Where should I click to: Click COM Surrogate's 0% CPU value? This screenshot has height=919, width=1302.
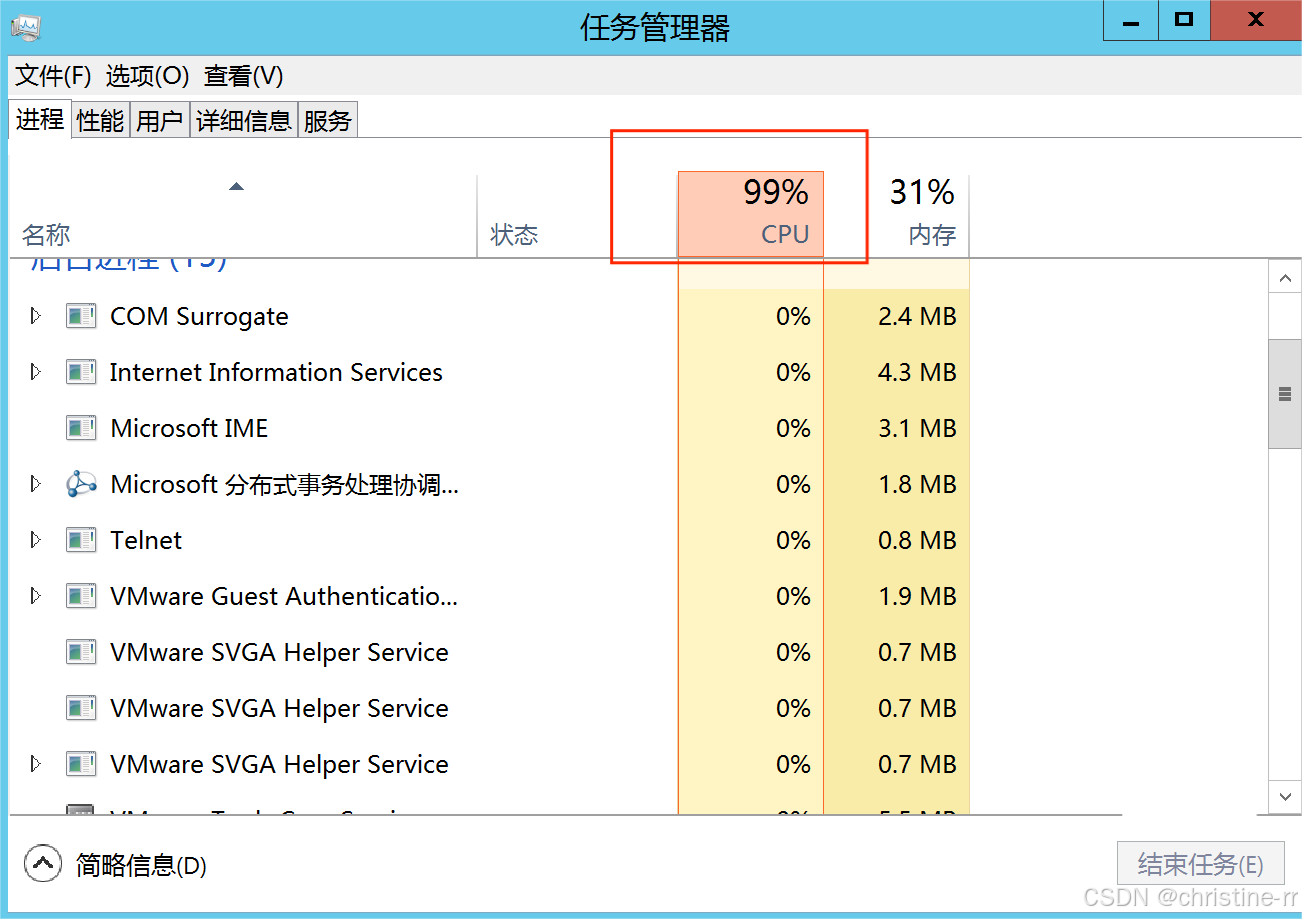tap(793, 317)
